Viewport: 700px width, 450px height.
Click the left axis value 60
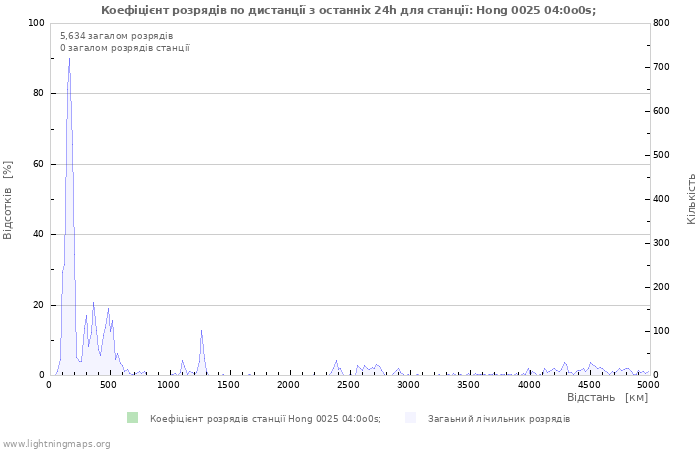[x=39, y=164]
